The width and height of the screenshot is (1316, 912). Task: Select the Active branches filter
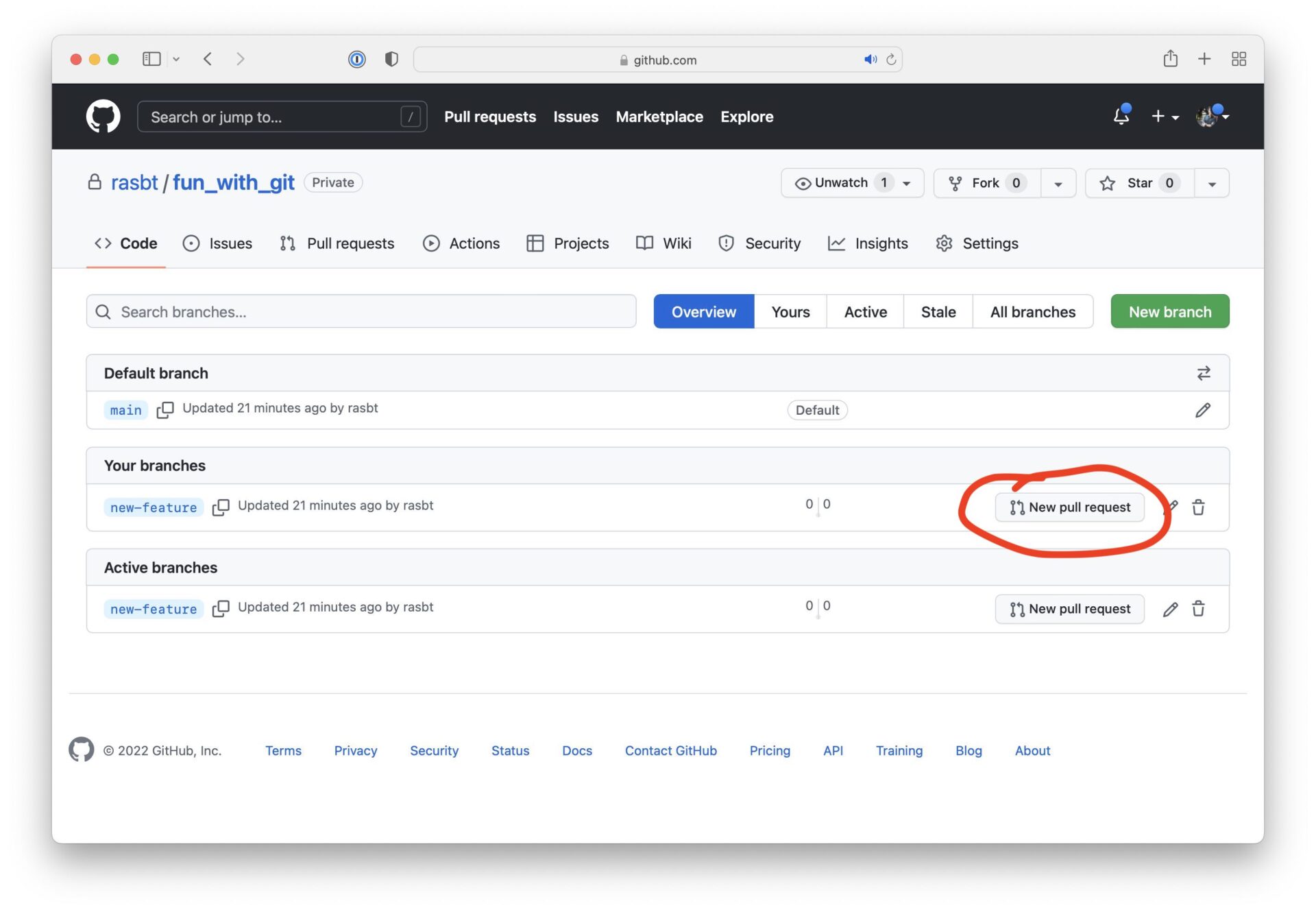[865, 312]
